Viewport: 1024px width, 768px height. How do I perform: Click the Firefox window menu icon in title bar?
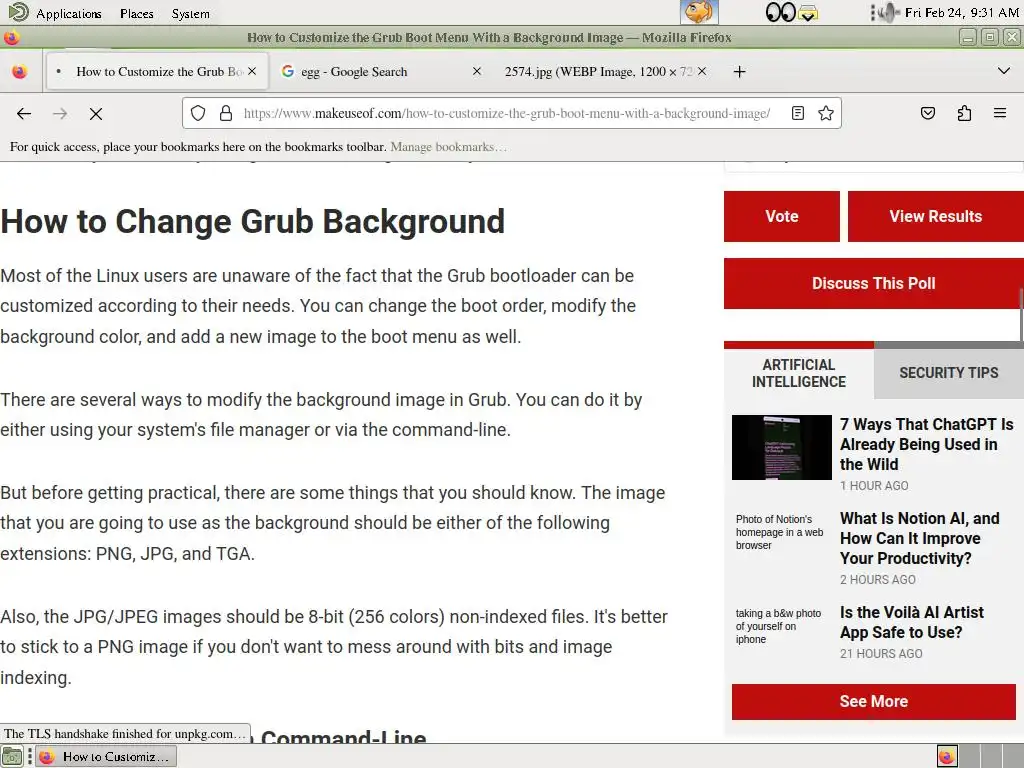tap(11, 38)
